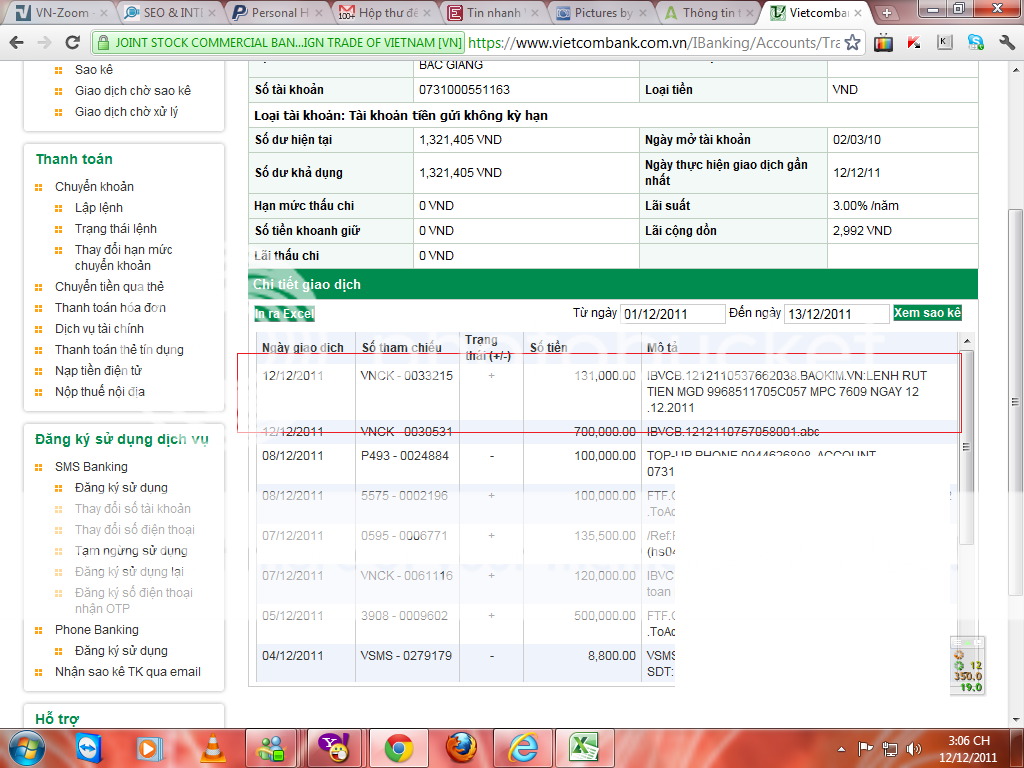1024x768 pixels.
Task: Click the Skype extension icon in toolbar
Action: coord(976,43)
